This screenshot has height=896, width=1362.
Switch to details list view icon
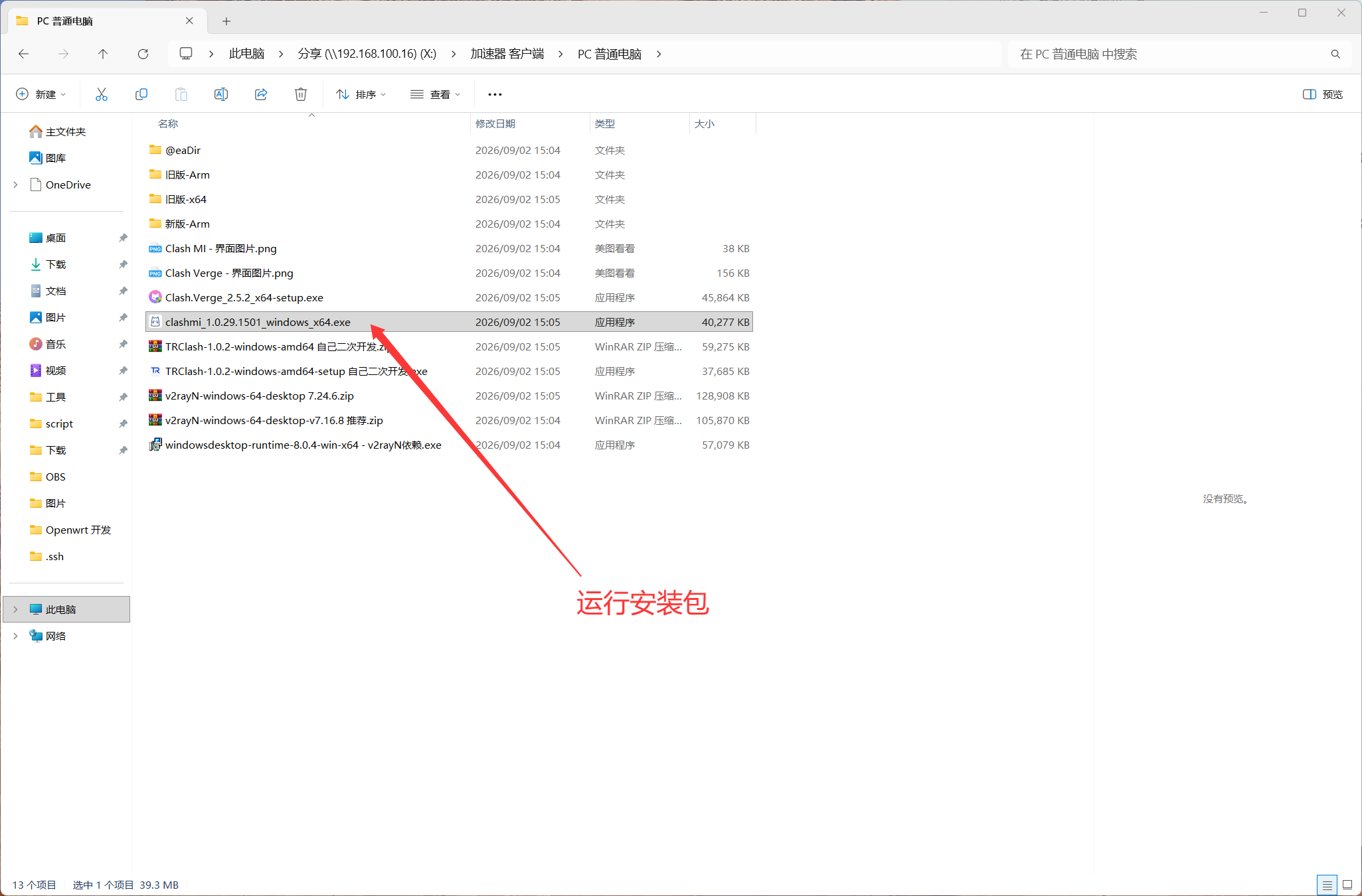coord(1327,885)
